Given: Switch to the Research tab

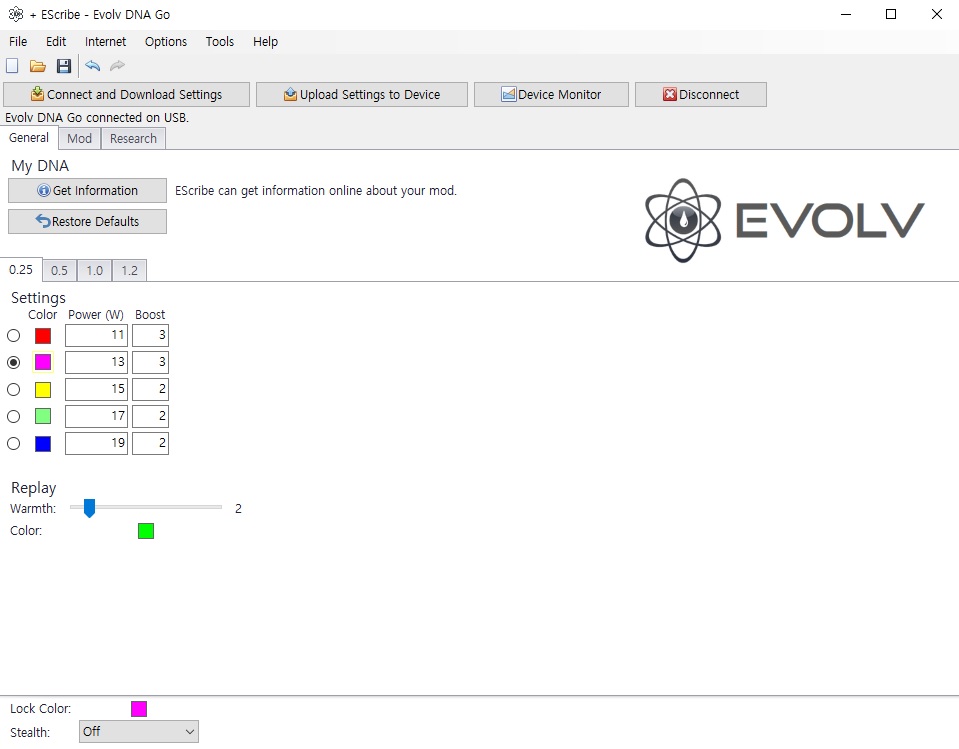Looking at the screenshot, I should (133, 139).
